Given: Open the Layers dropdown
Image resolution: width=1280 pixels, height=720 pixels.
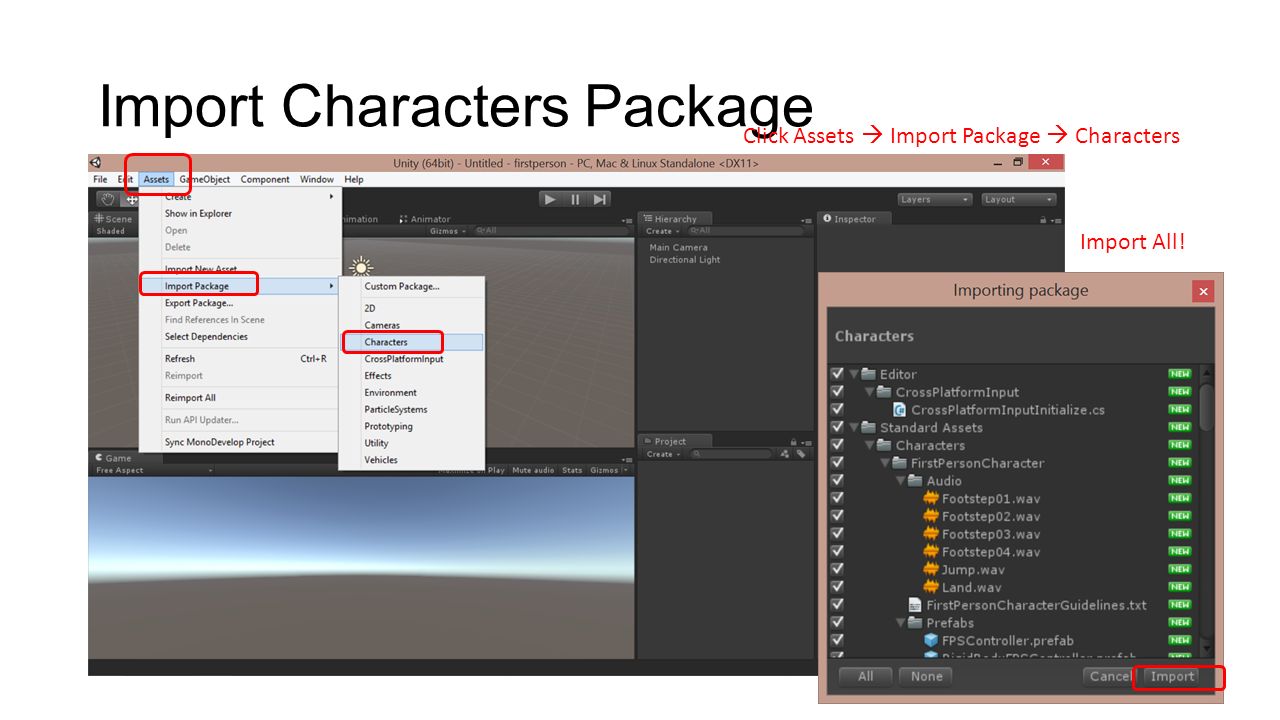Looking at the screenshot, I should coord(934,199).
